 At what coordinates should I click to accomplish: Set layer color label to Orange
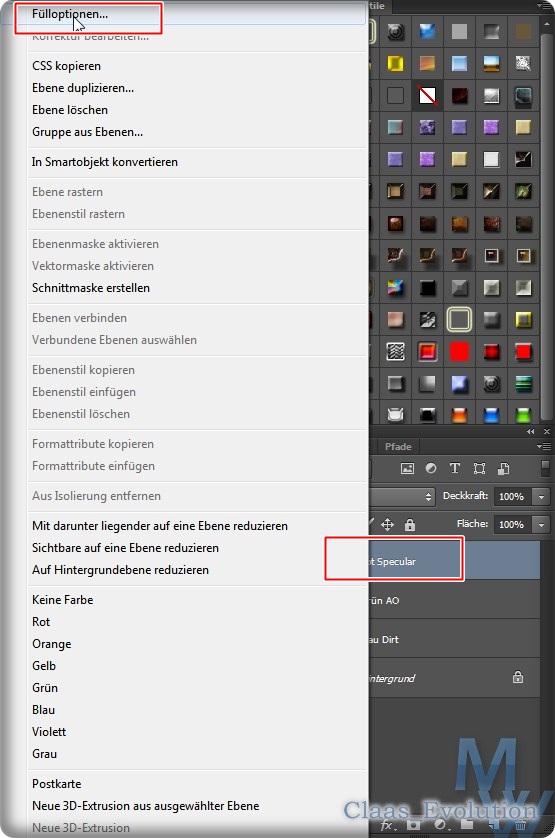click(51, 644)
